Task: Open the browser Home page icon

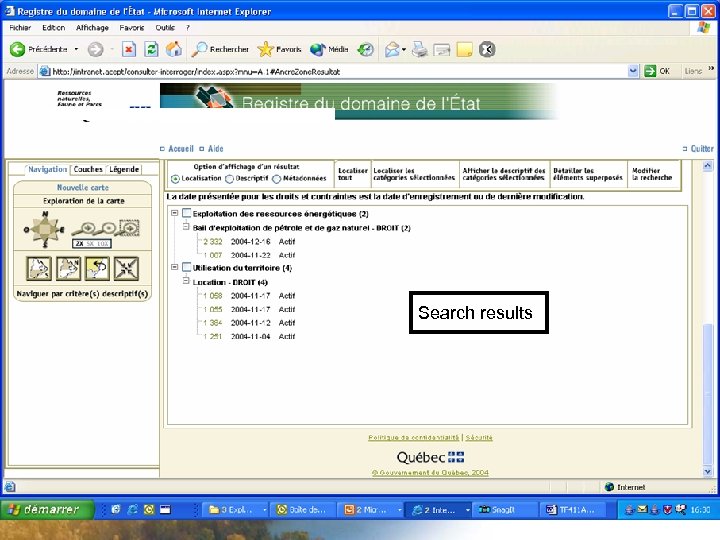Action: 174,49
